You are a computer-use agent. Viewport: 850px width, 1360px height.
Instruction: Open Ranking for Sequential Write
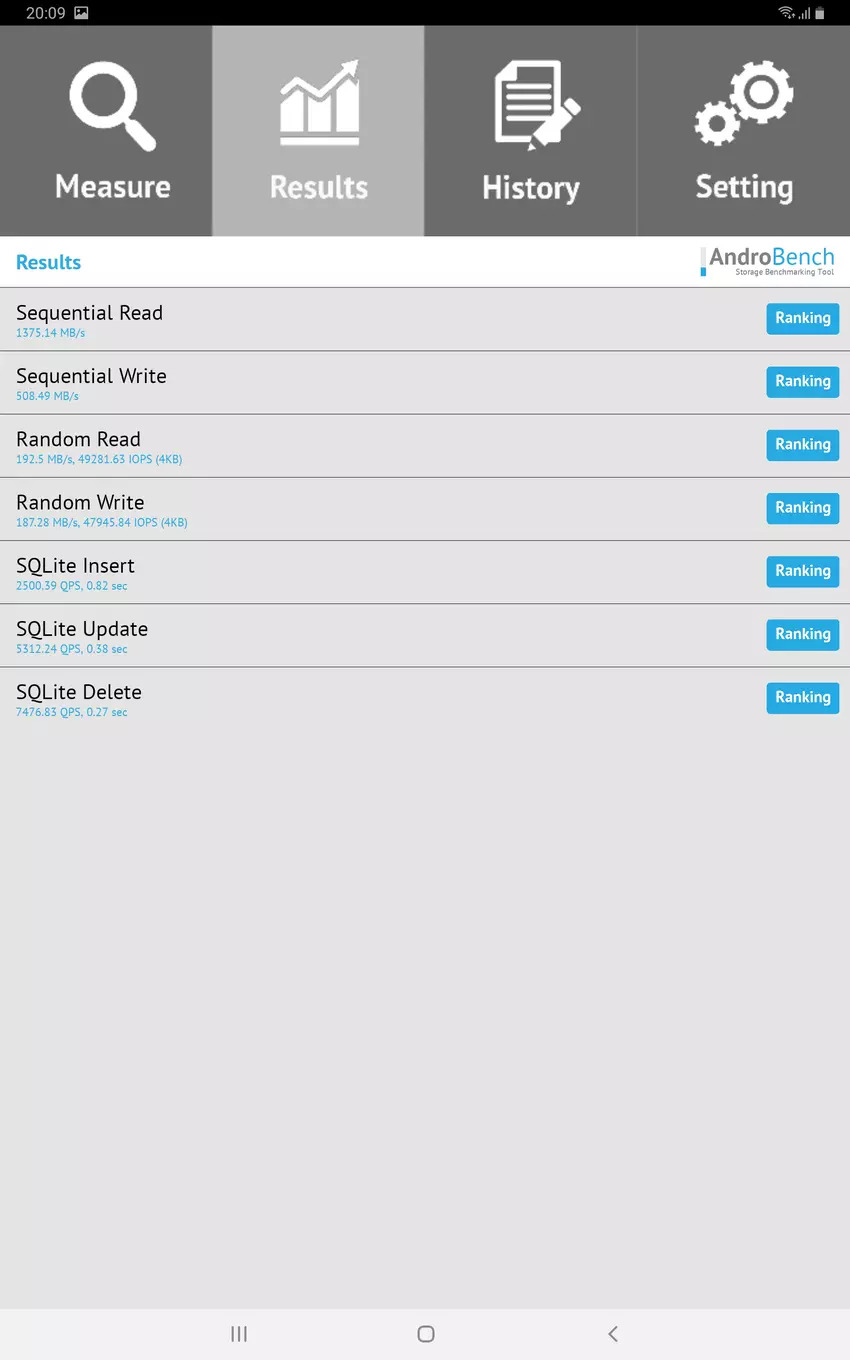[802, 381]
